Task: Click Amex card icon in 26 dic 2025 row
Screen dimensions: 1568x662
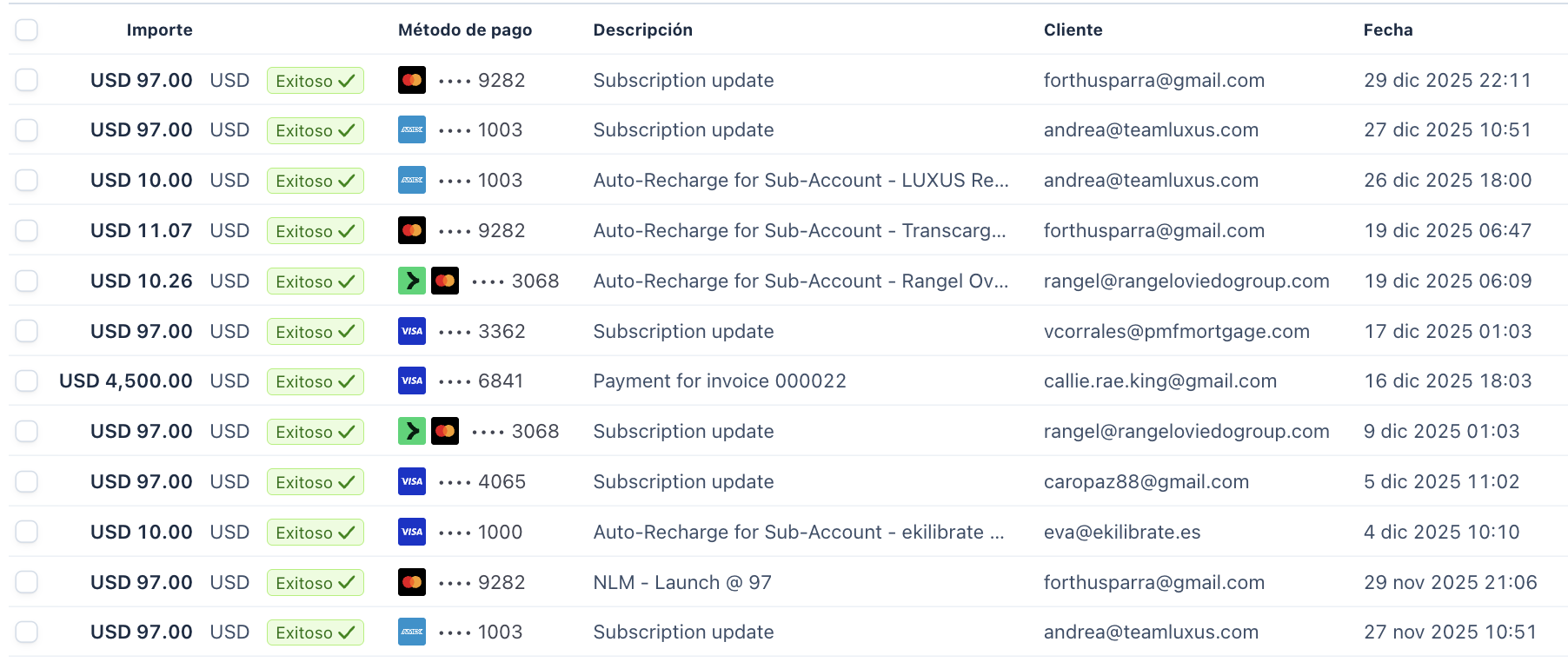Action: pos(412,180)
